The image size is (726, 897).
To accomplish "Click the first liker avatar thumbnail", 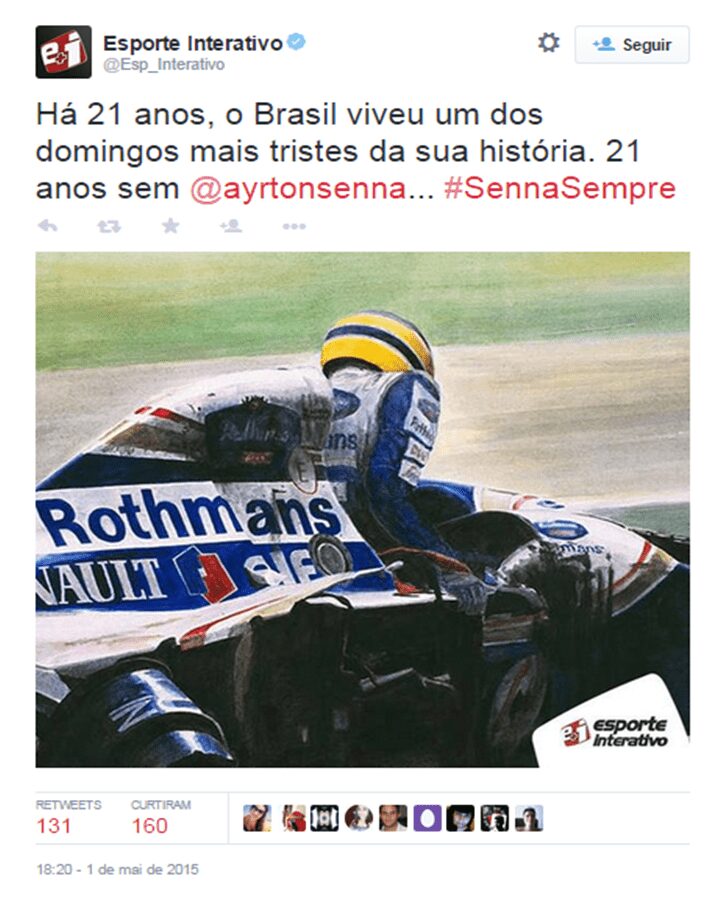I will pyautogui.click(x=257, y=818).
